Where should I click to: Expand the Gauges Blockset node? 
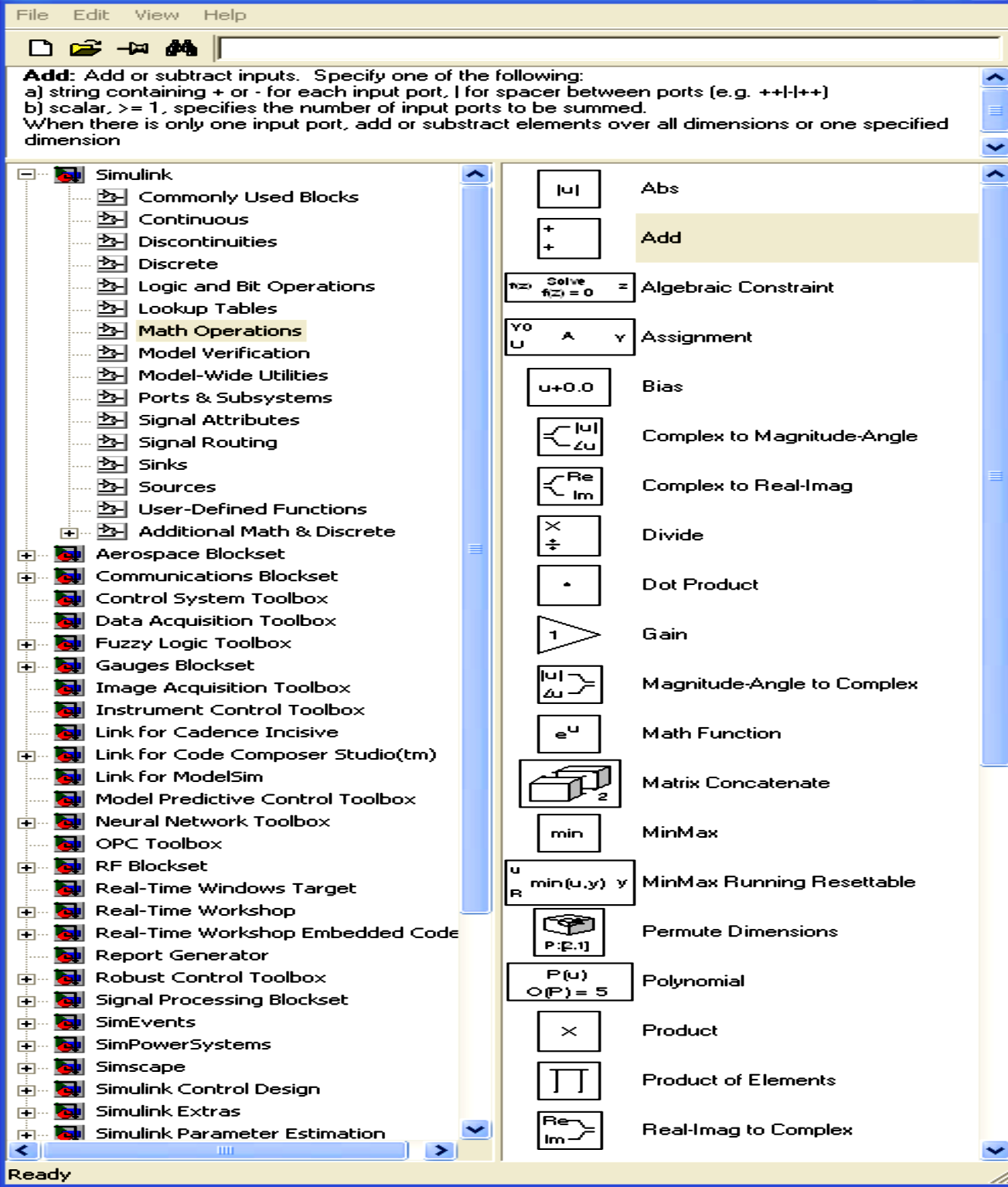tap(26, 666)
